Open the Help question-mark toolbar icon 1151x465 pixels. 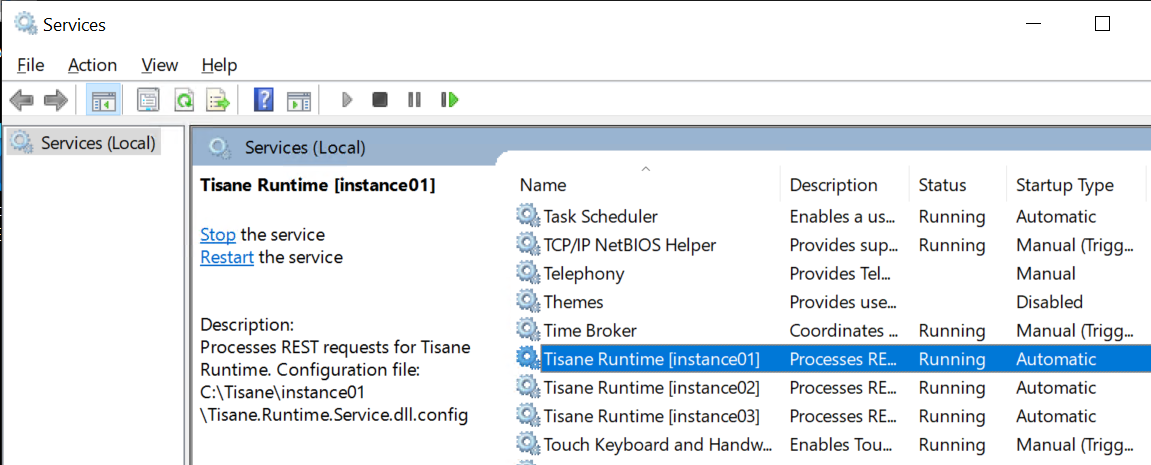point(264,99)
